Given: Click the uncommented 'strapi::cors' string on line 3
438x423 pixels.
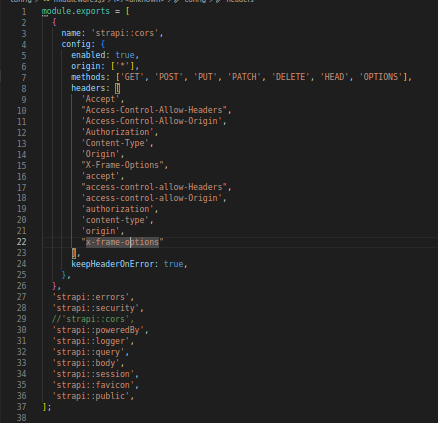Looking at the screenshot, I should (x=125, y=33).
